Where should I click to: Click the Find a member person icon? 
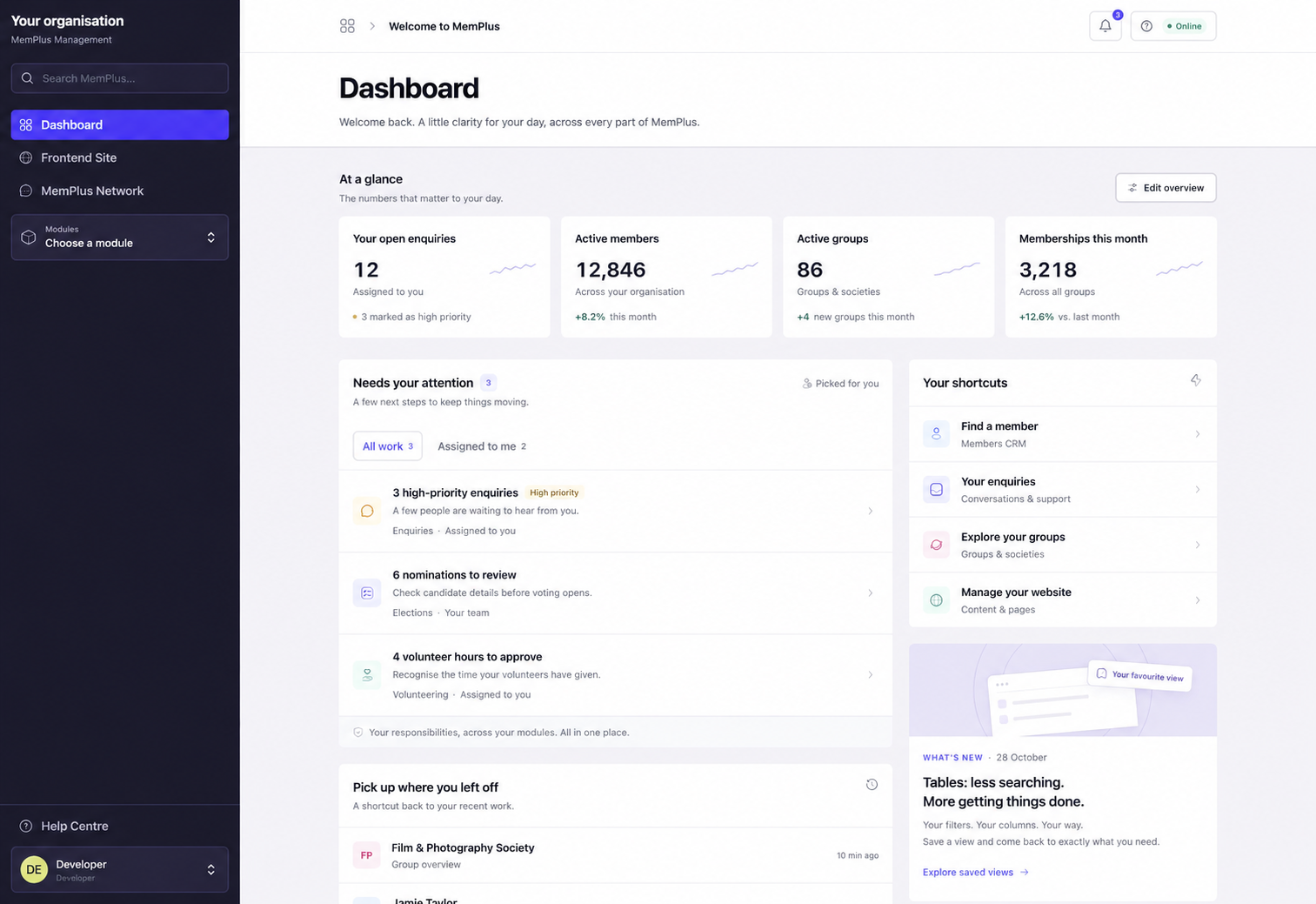[x=936, y=433]
